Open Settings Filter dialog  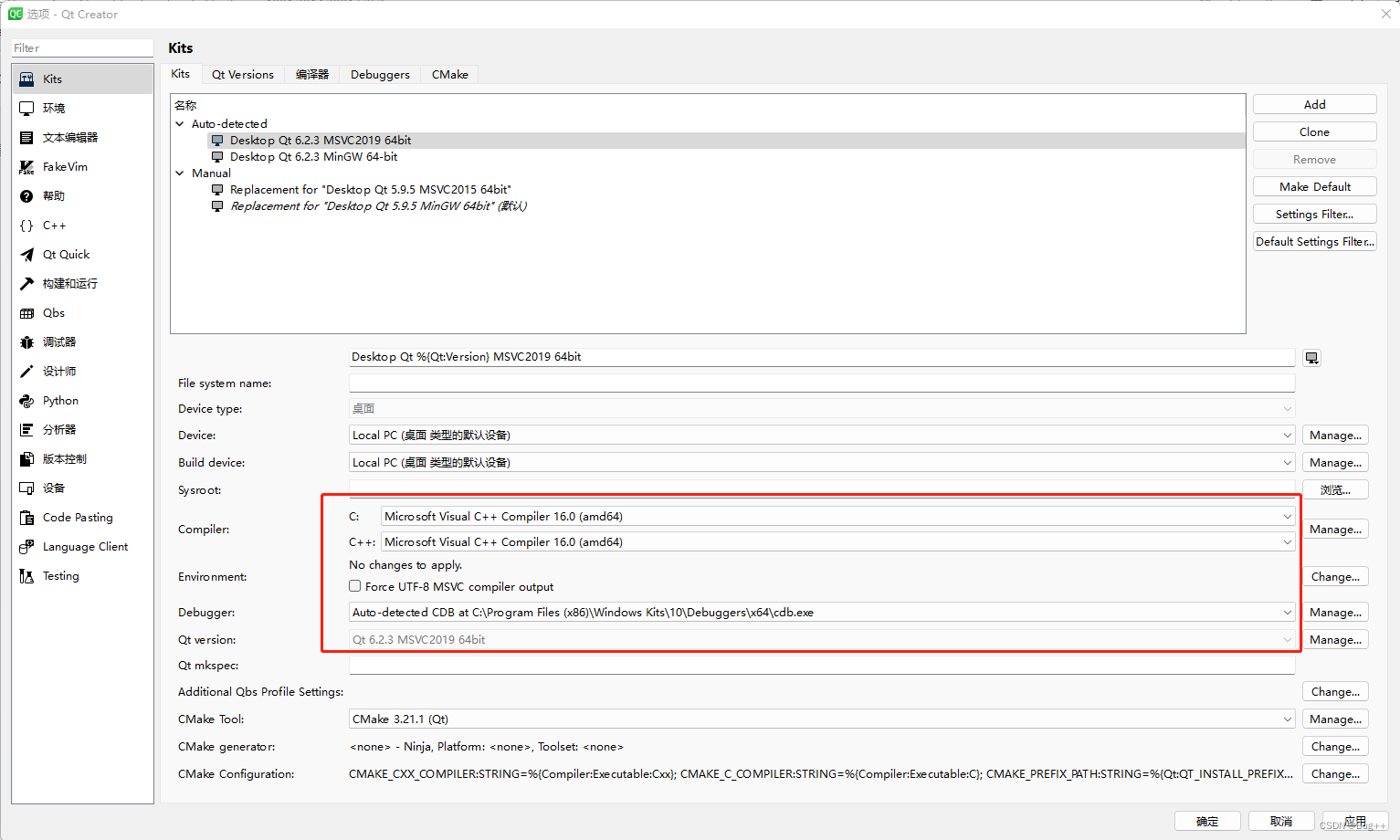coord(1314,214)
